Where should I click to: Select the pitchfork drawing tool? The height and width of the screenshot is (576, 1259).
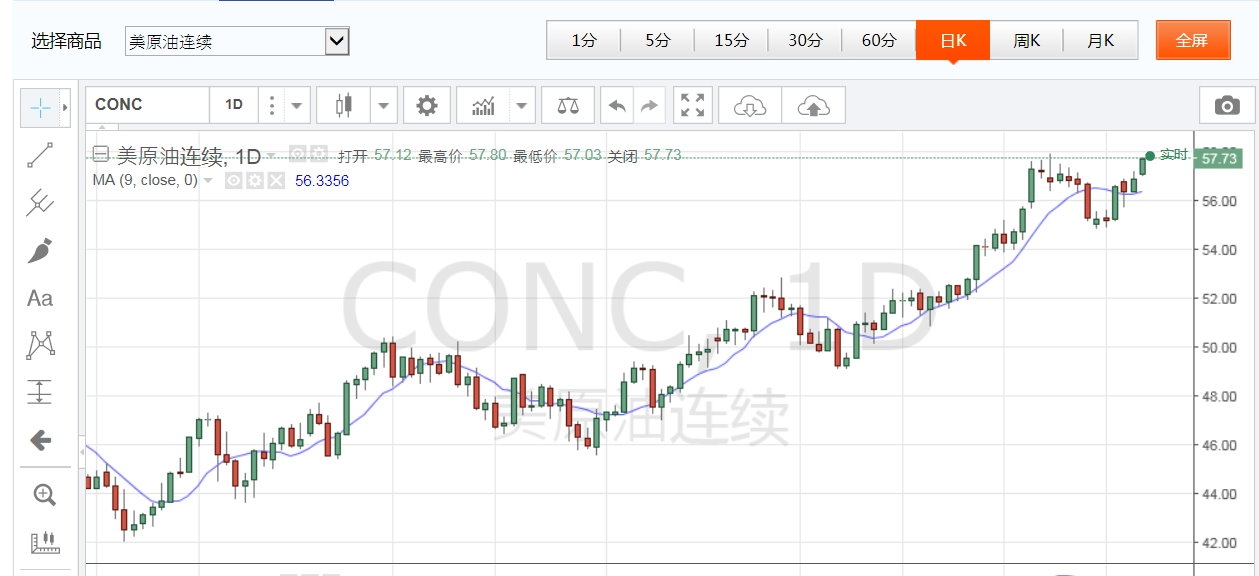(39, 202)
